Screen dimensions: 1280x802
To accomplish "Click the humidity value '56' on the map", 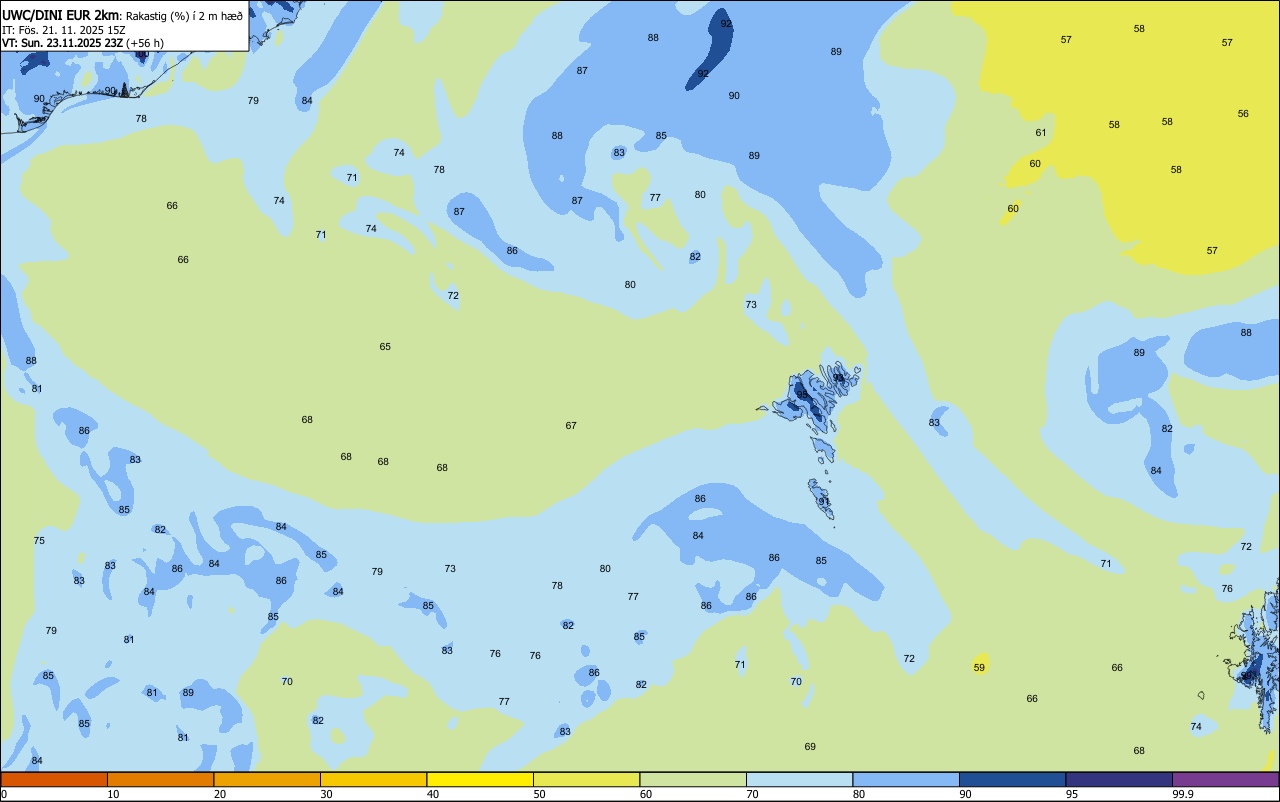I will coord(1243,114).
